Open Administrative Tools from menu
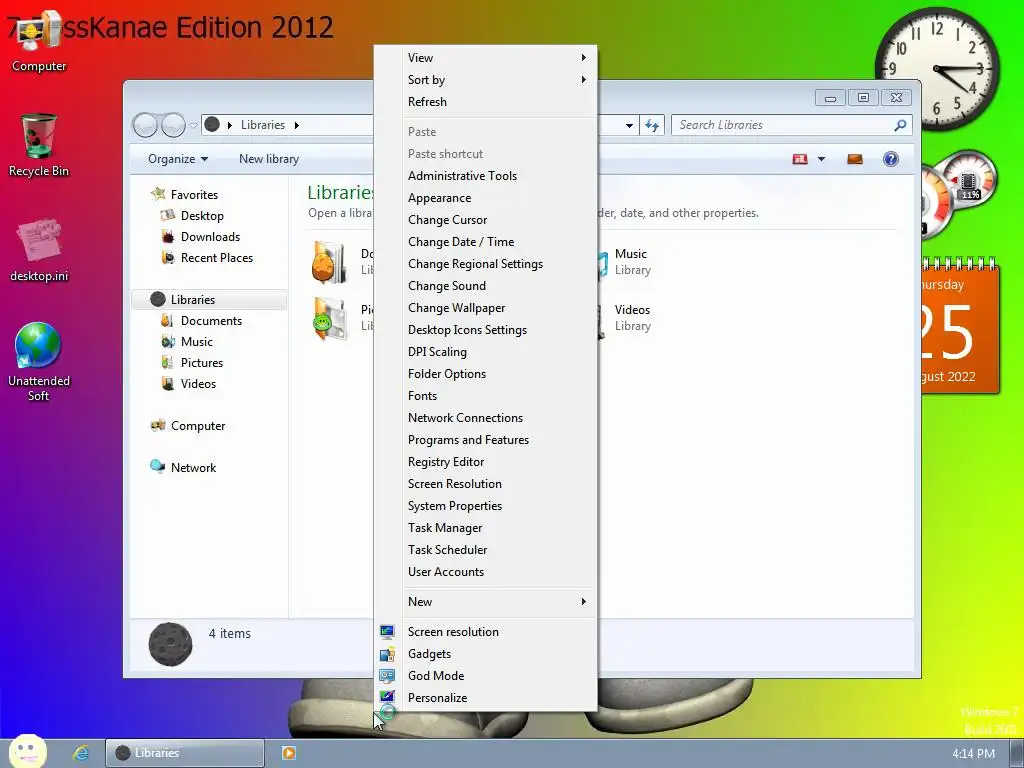The image size is (1024, 768). click(485, 176)
